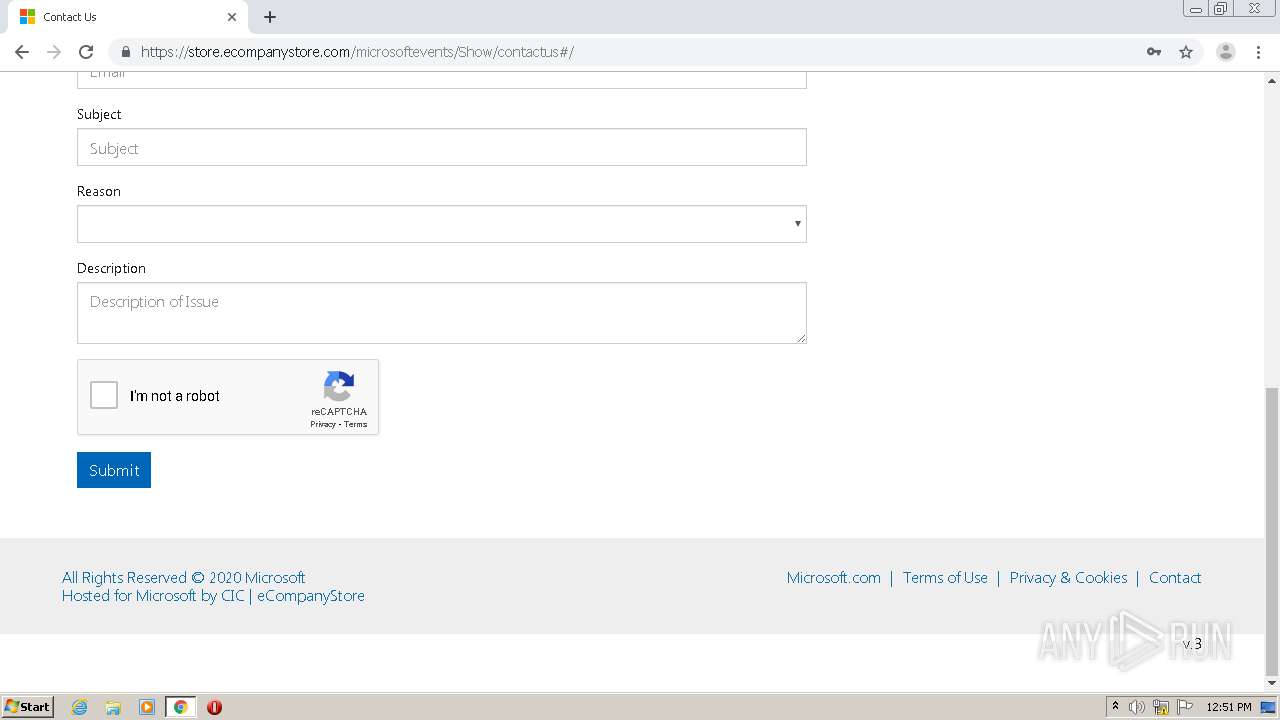Image resolution: width=1280 pixels, height=720 pixels.
Task: Expand the Reason dropdown
Action: [x=442, y=224]
